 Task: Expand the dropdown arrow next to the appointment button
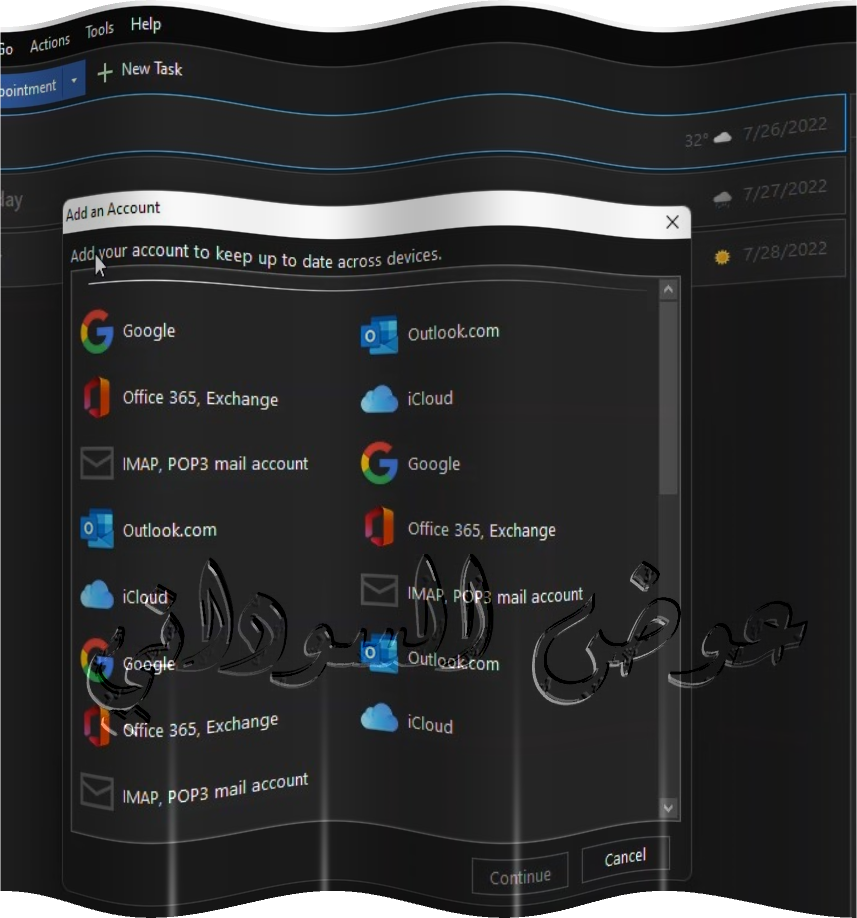74,80
